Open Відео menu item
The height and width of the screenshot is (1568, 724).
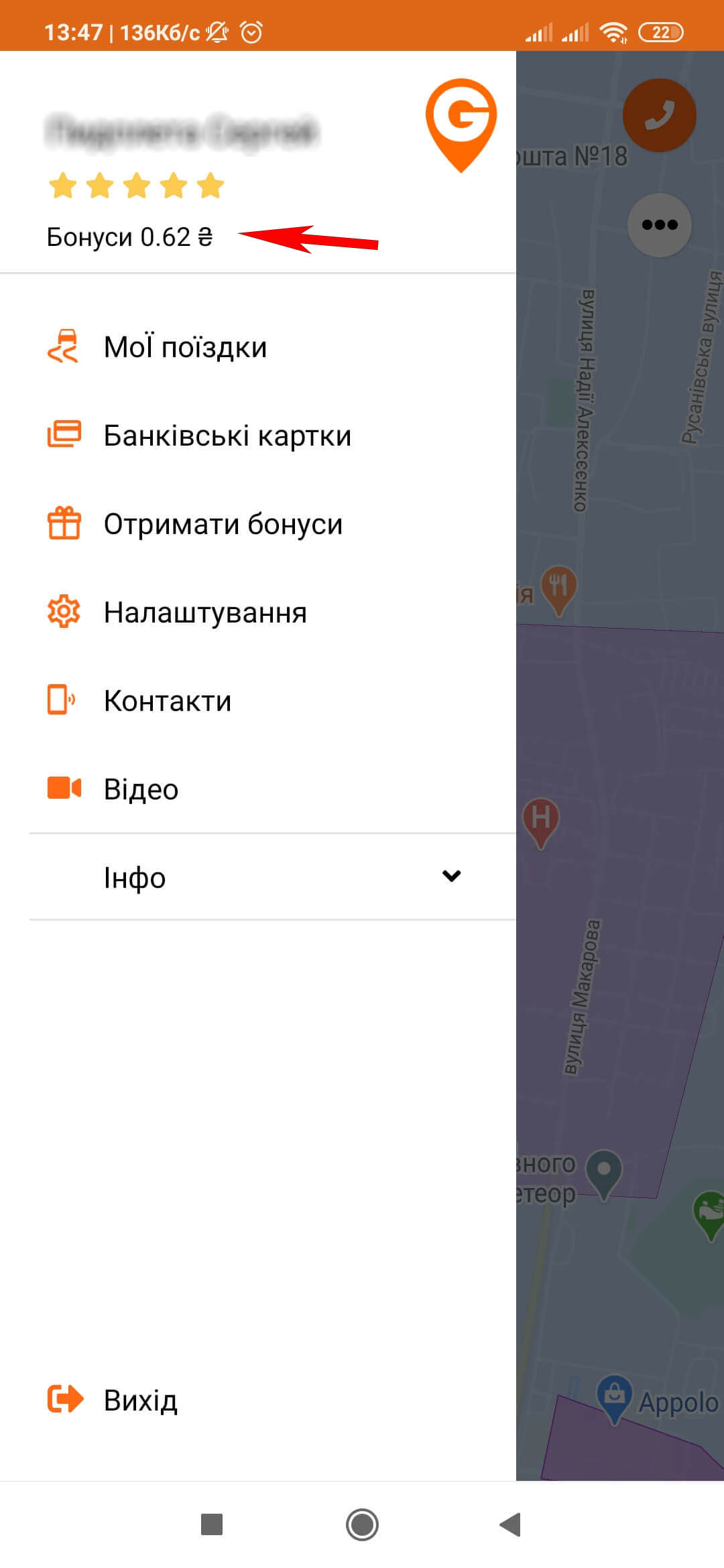pos(258,789)
